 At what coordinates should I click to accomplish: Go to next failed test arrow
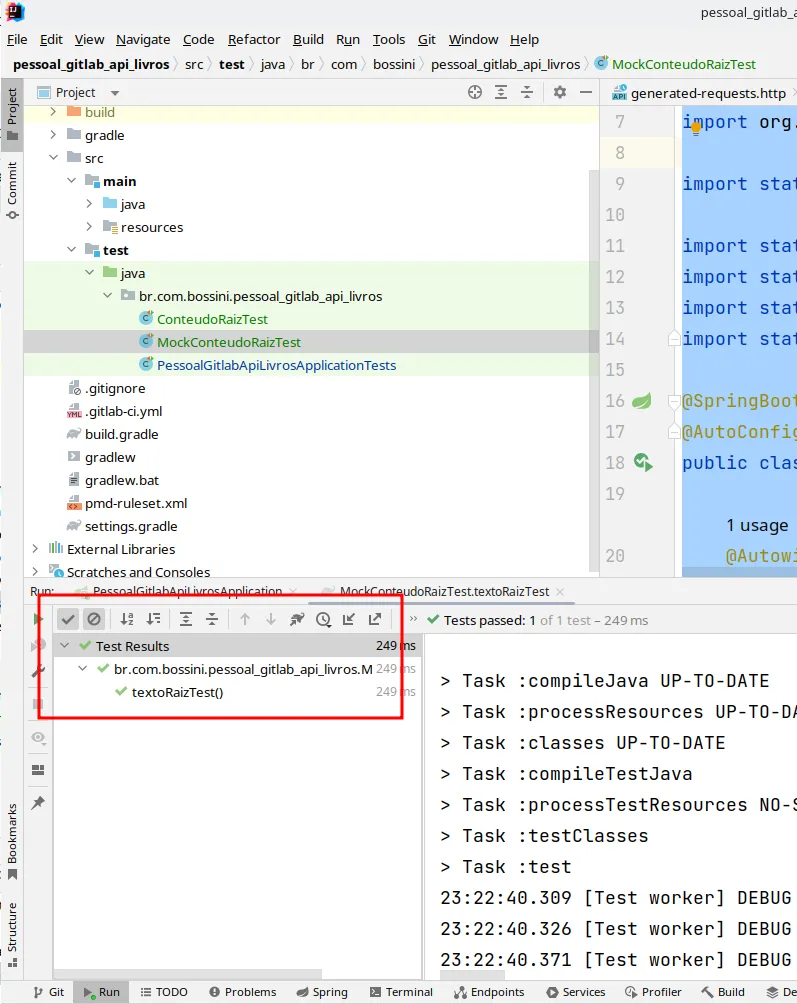click(271, 619)
